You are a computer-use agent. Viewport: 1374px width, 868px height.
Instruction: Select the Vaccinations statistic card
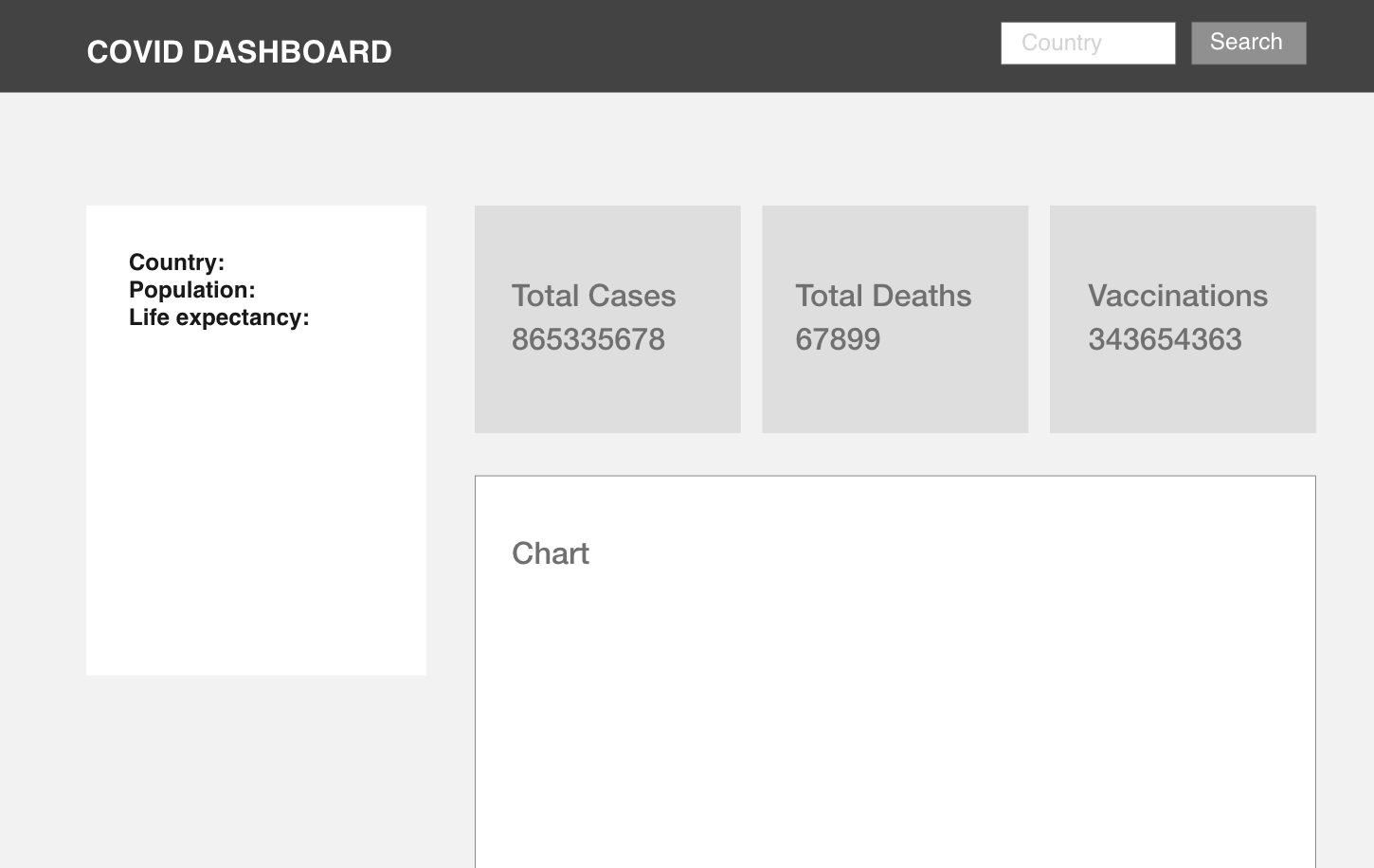point(1182,318)
